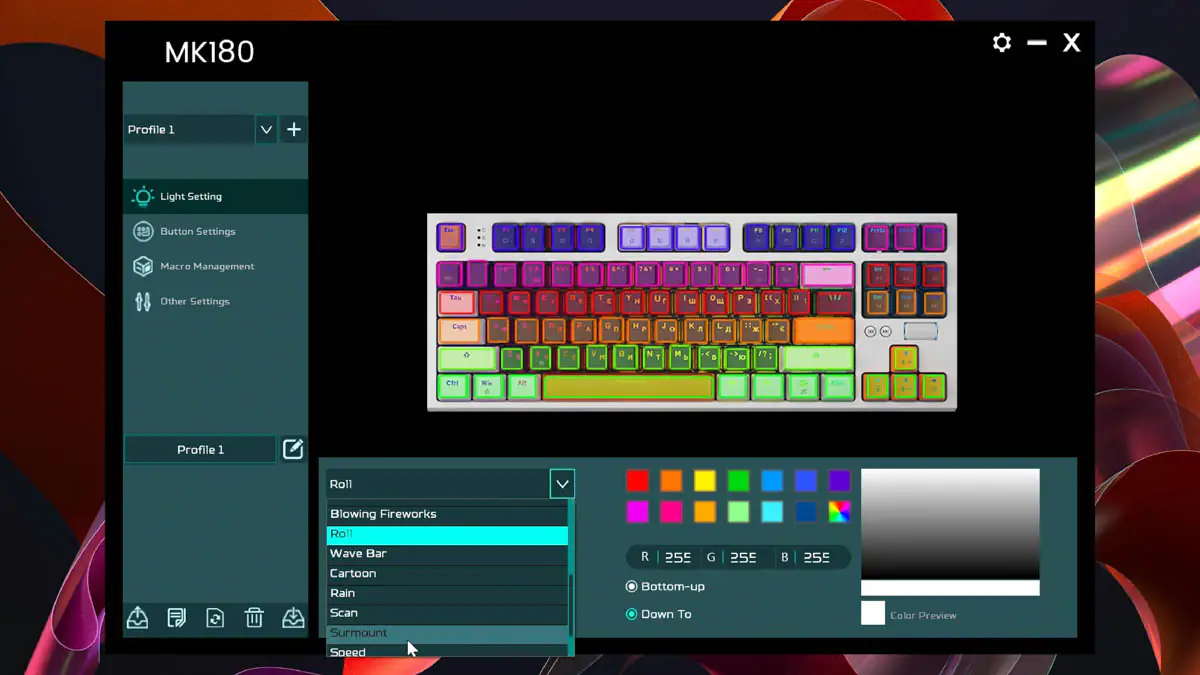Pick the red color swatch

(637, 480)
